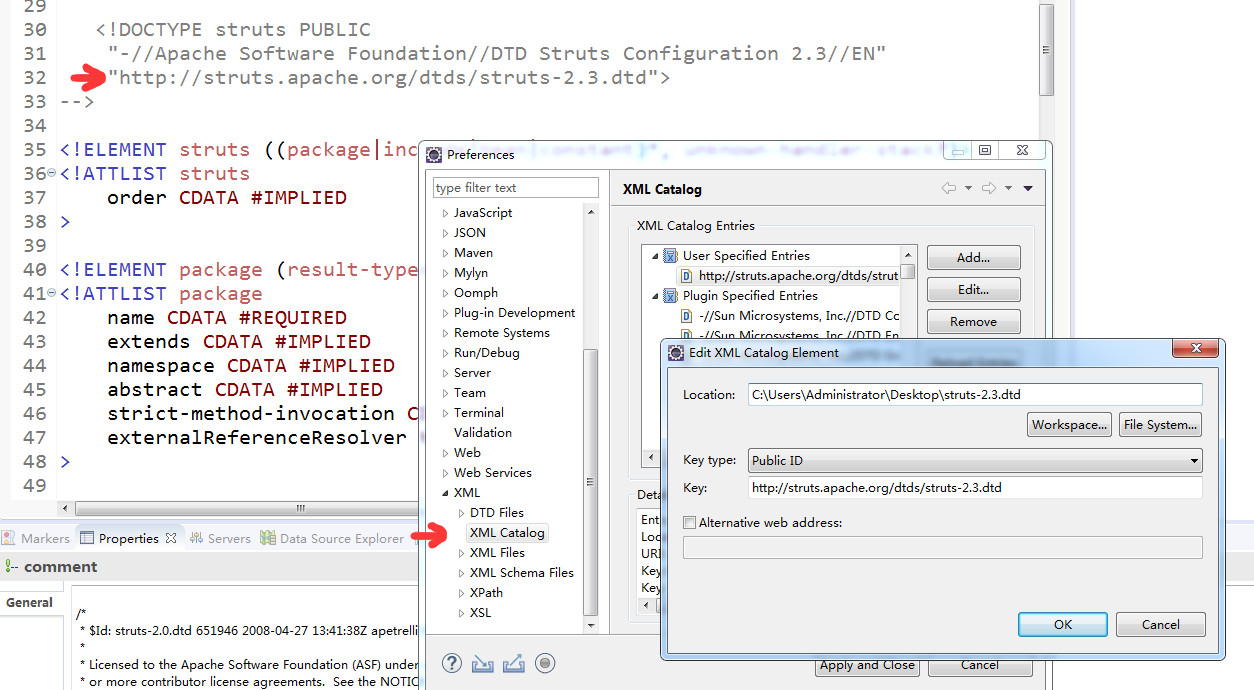This screenshot has width=1254, height=690.
Task: Collapse the XML preferences node
Action: [445, 493]
